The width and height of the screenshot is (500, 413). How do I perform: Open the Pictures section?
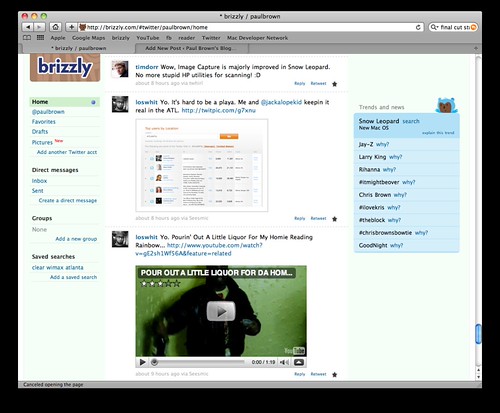[42, 143]
